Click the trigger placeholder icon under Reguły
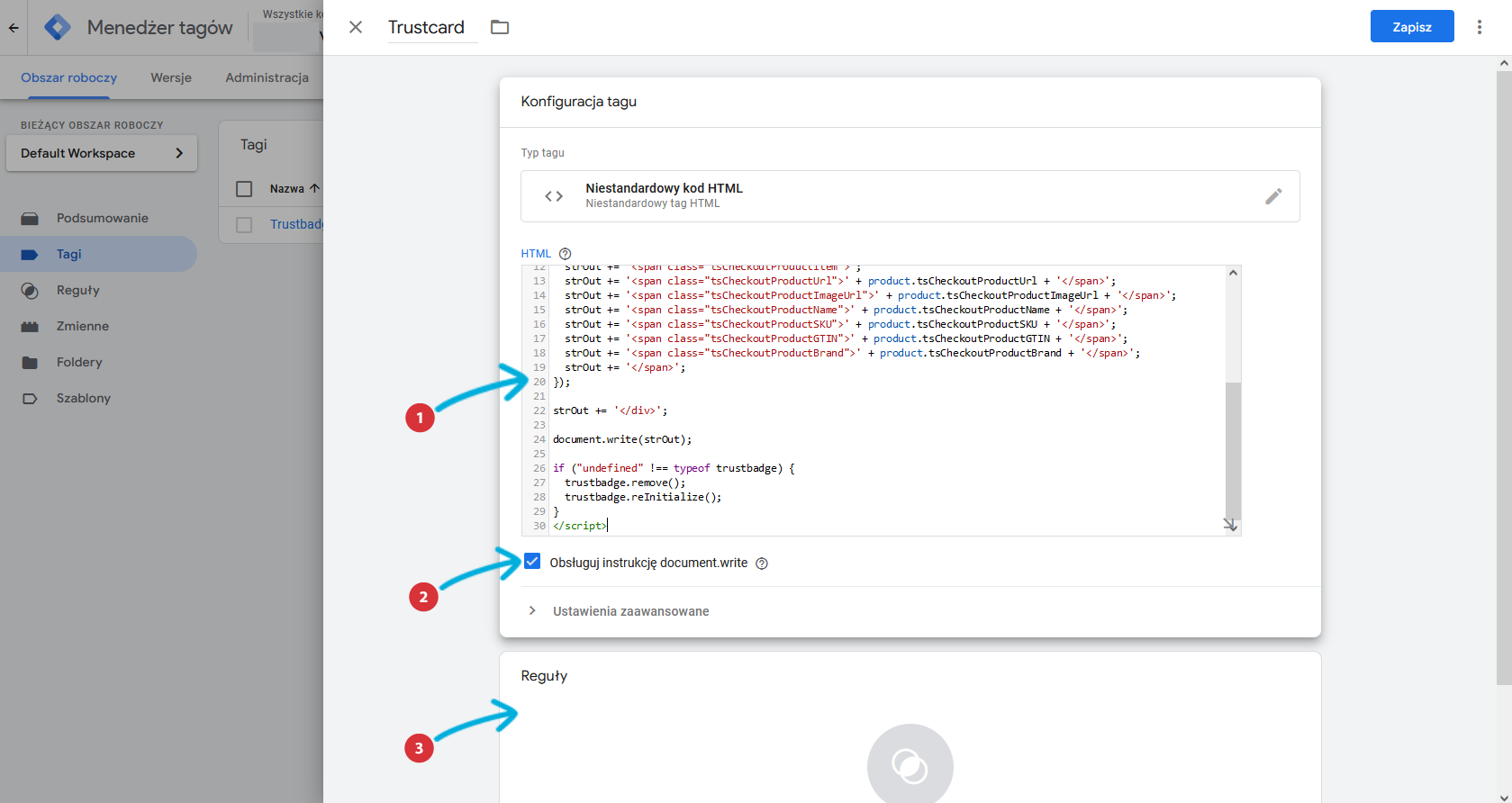The image size is (1512, 803). [910, 765]
